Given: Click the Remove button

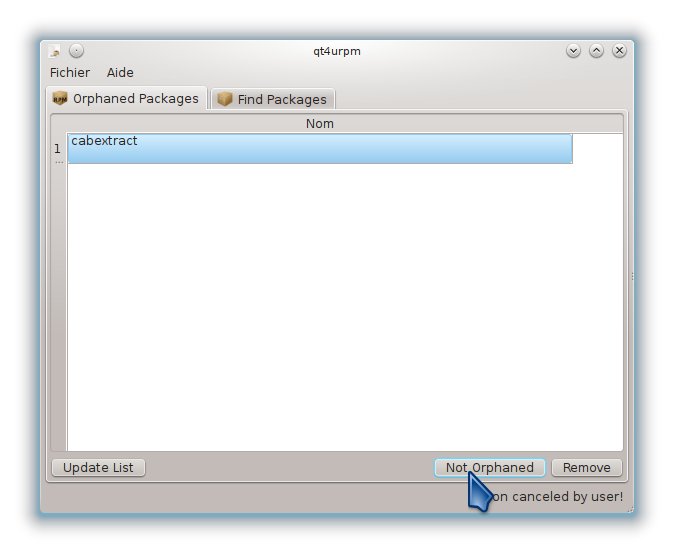Looking at the screenshot, I should (x=587, y=467).
